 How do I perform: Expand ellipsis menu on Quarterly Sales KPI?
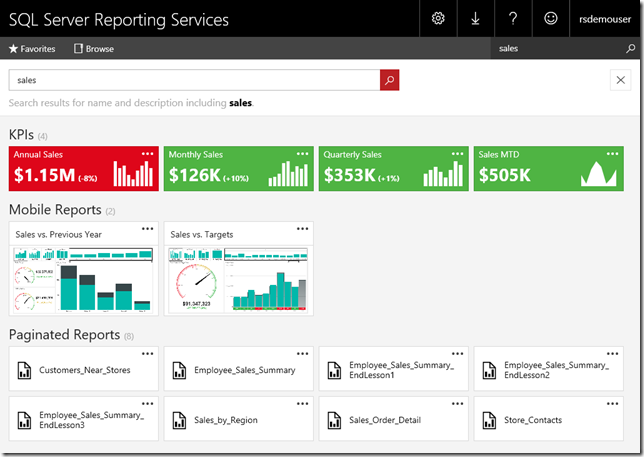click(x=458, y=153)
